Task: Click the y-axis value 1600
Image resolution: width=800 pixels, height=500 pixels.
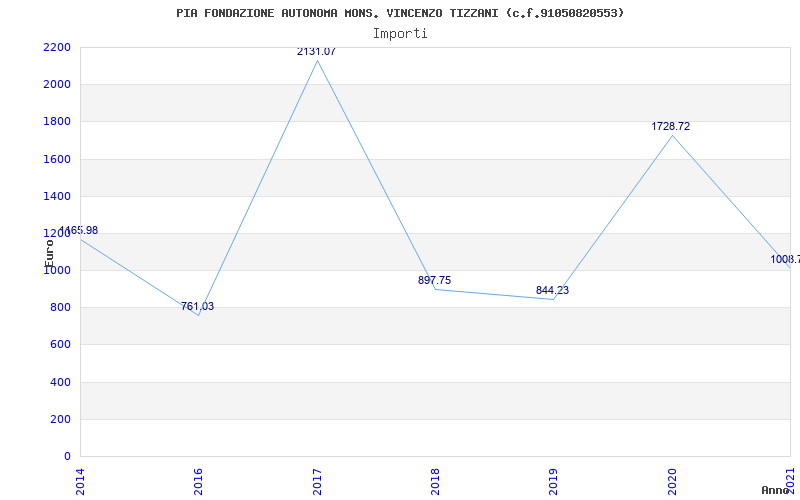Action: tap(57, 159)
